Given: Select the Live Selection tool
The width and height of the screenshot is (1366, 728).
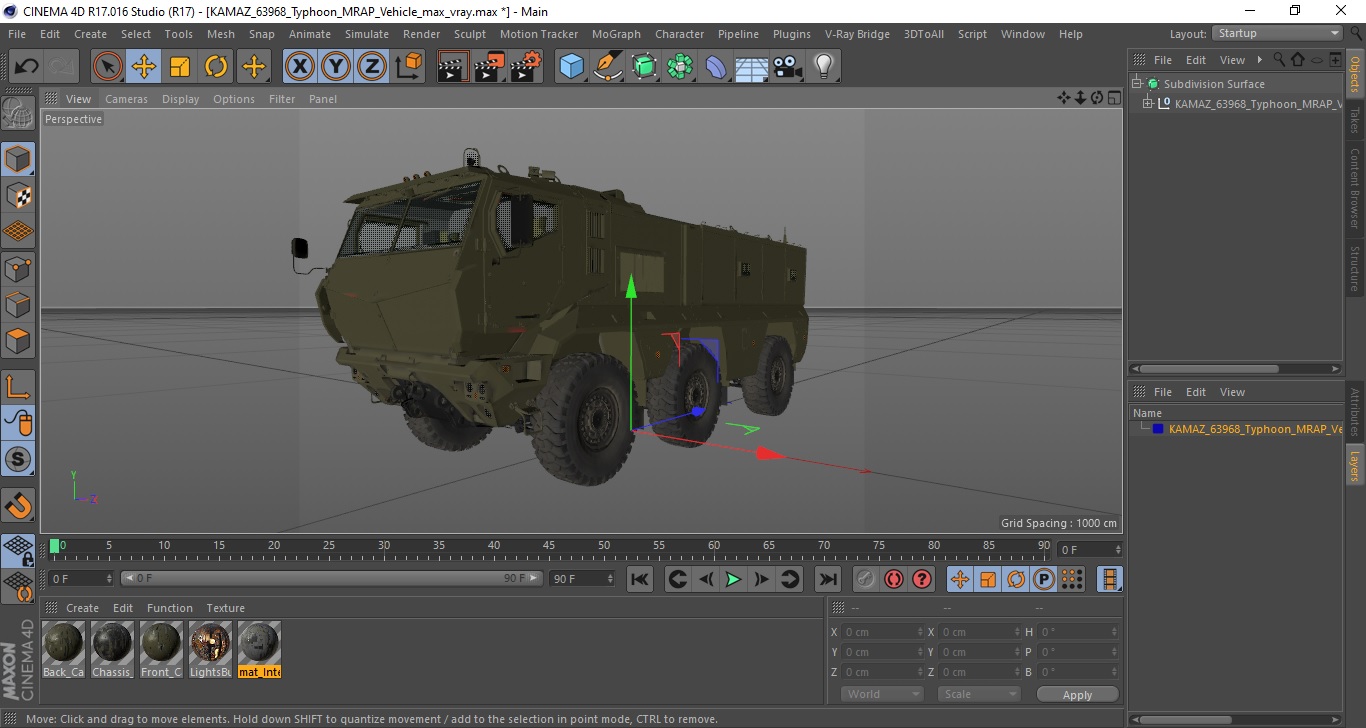Looking at the screenshot, I should point(108,67).
